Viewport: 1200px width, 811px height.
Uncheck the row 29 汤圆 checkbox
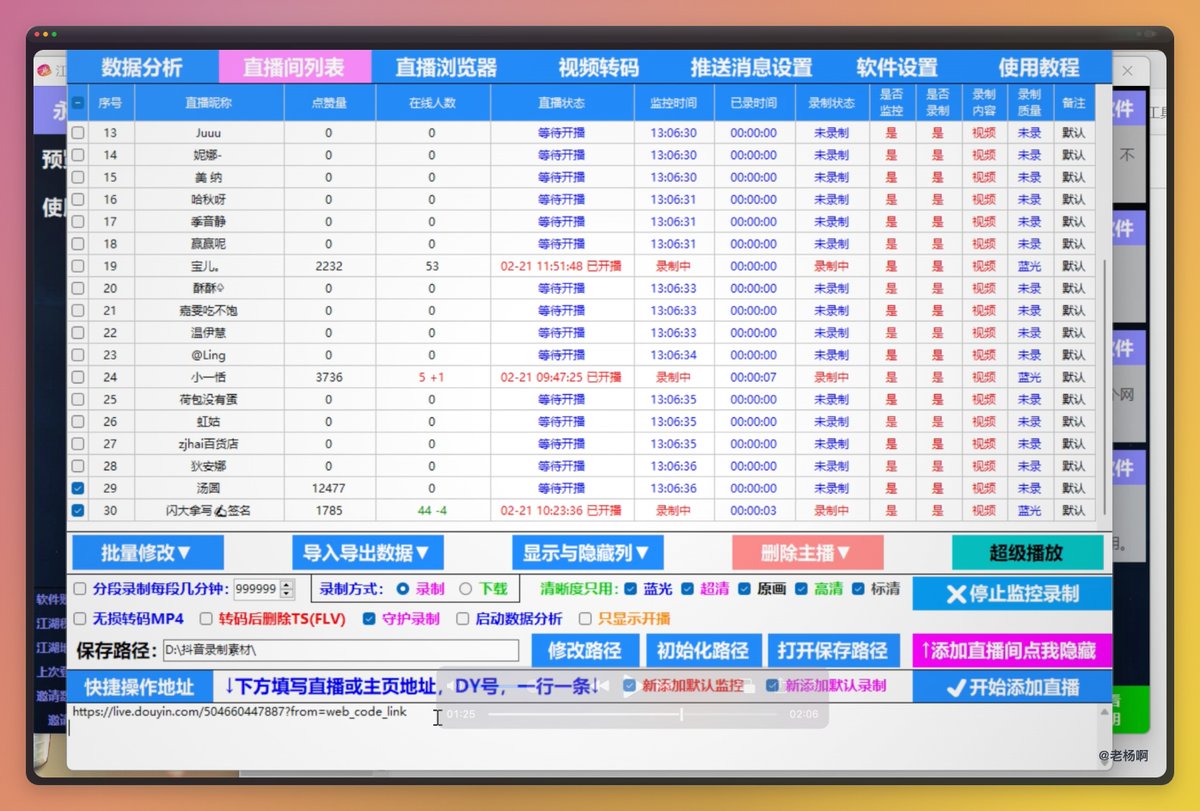tap(78, 488)
